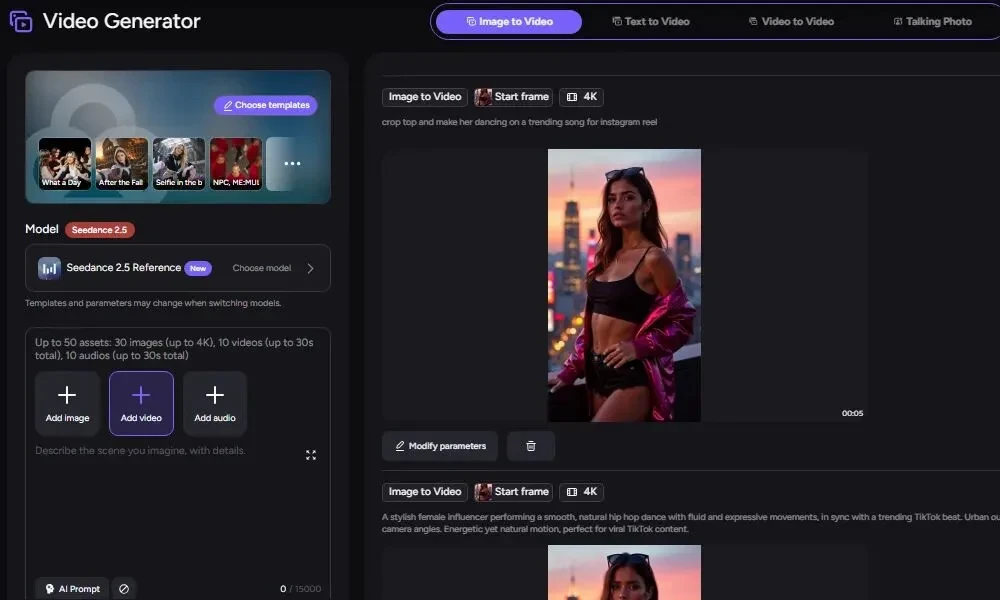The image size is (1000, 600).
Task: Click 4K tag on second result
Action: pos(582,492)
